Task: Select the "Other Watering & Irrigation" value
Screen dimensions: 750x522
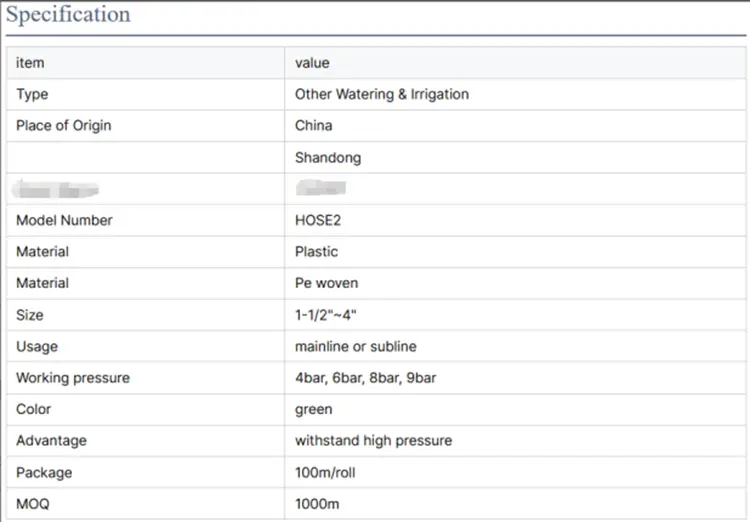Action: tap(382, 94)
